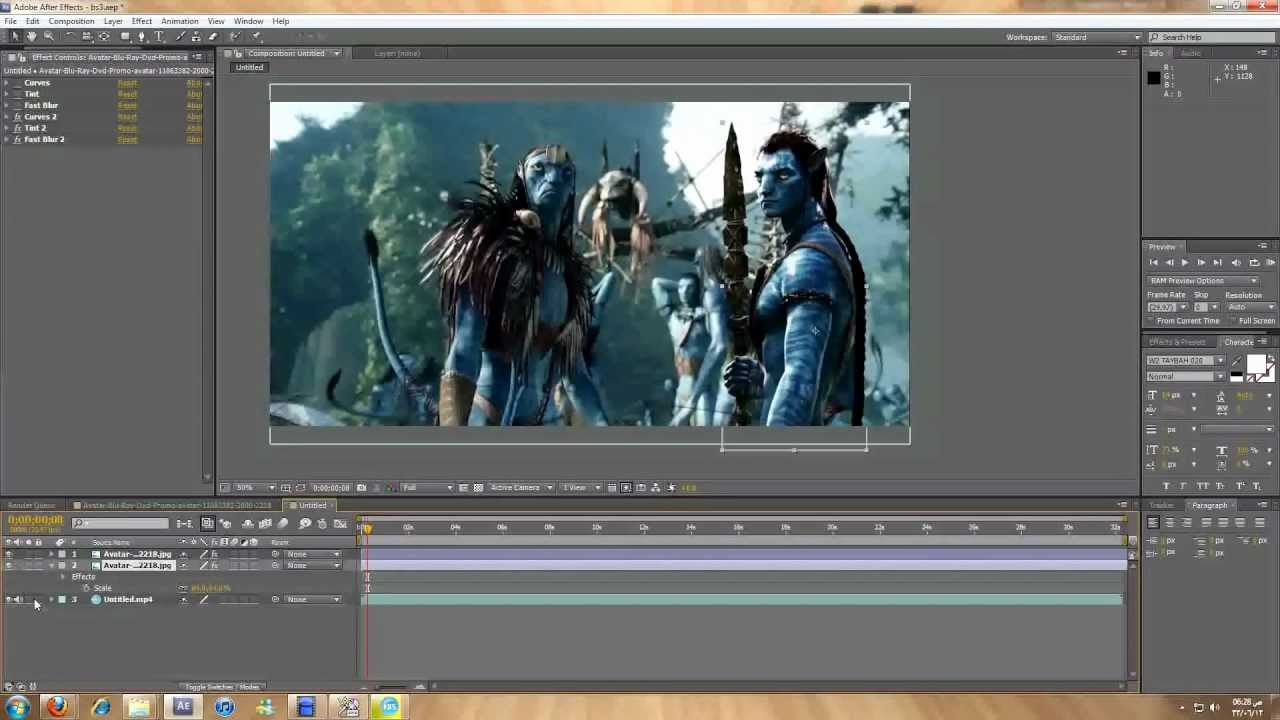Toggle the fx switch of Curves 2
Screen dimensions: 1280x720
[17, 117]
